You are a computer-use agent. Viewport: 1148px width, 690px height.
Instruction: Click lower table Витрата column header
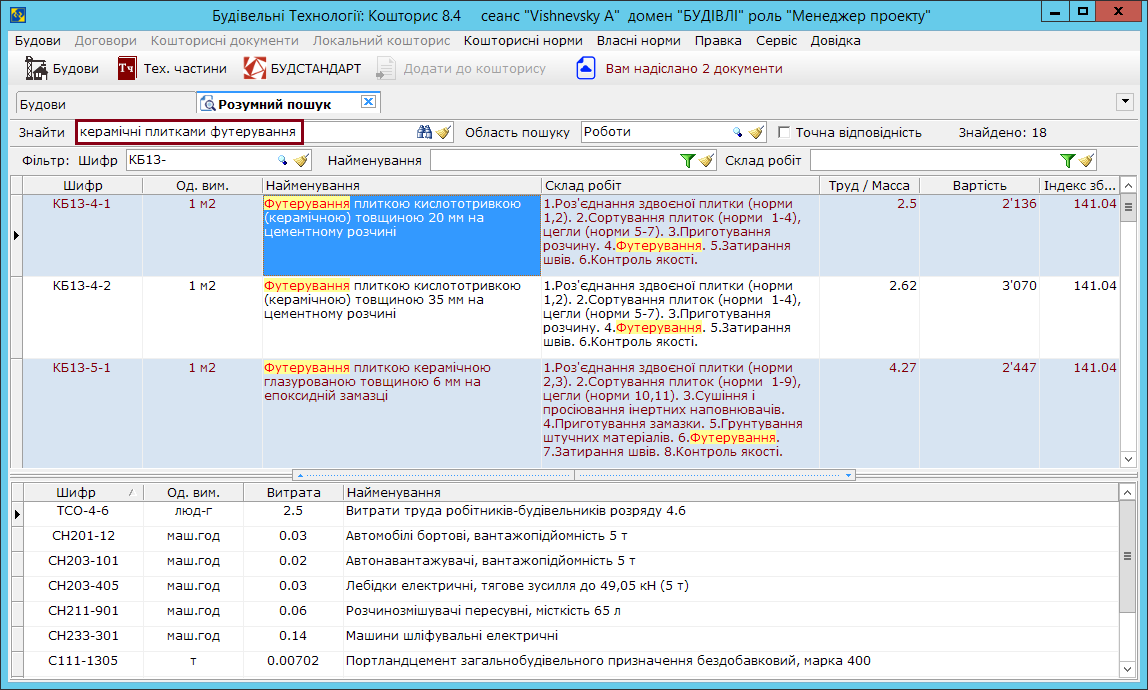[293, 492]
